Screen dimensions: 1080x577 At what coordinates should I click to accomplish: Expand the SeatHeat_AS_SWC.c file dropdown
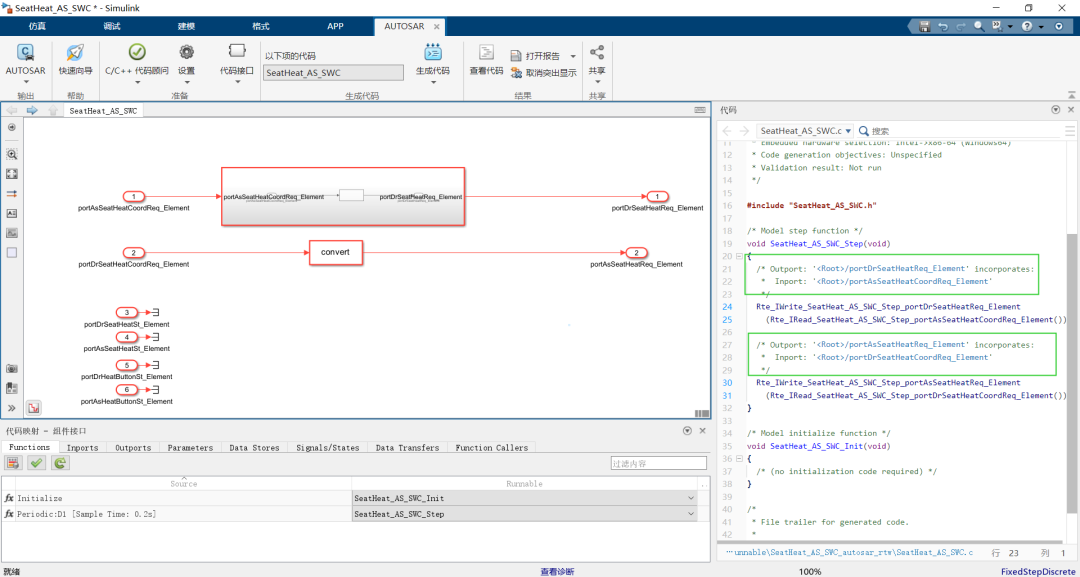pos(849,131)
